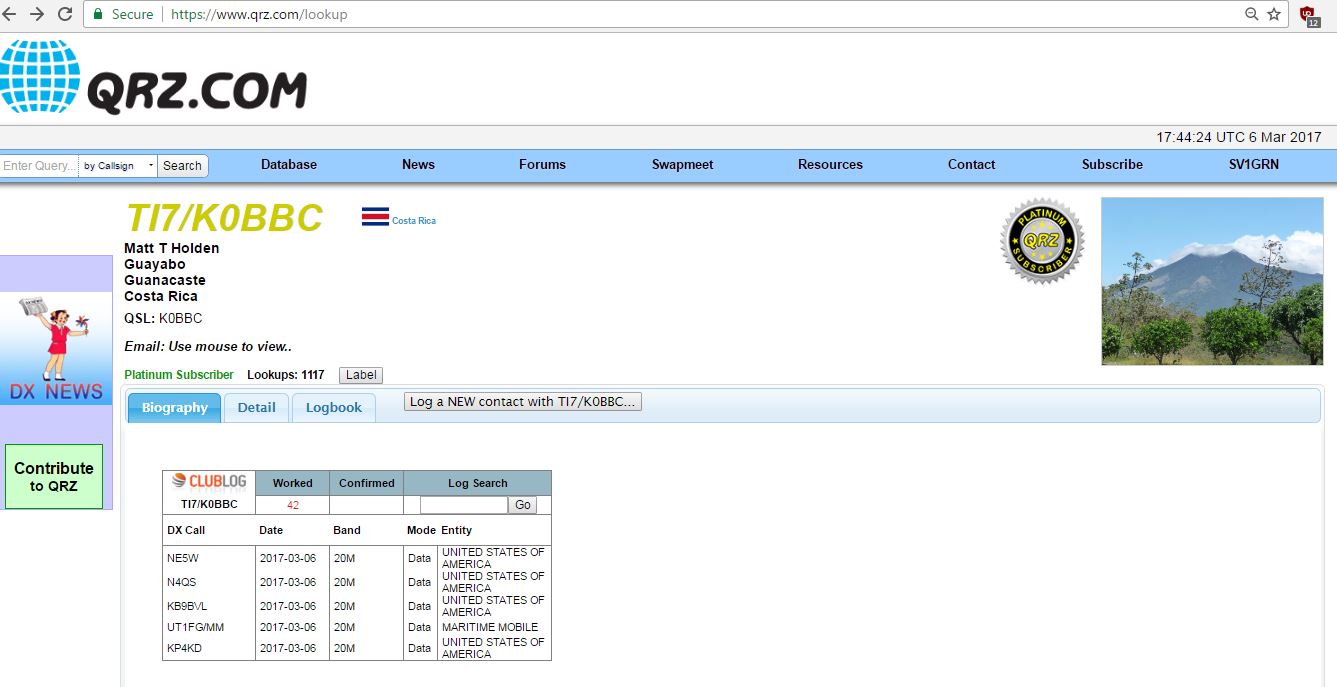The height and width of the screenshot is (687, 1337).
Task: Open the Contact menu
Action: 972,165
